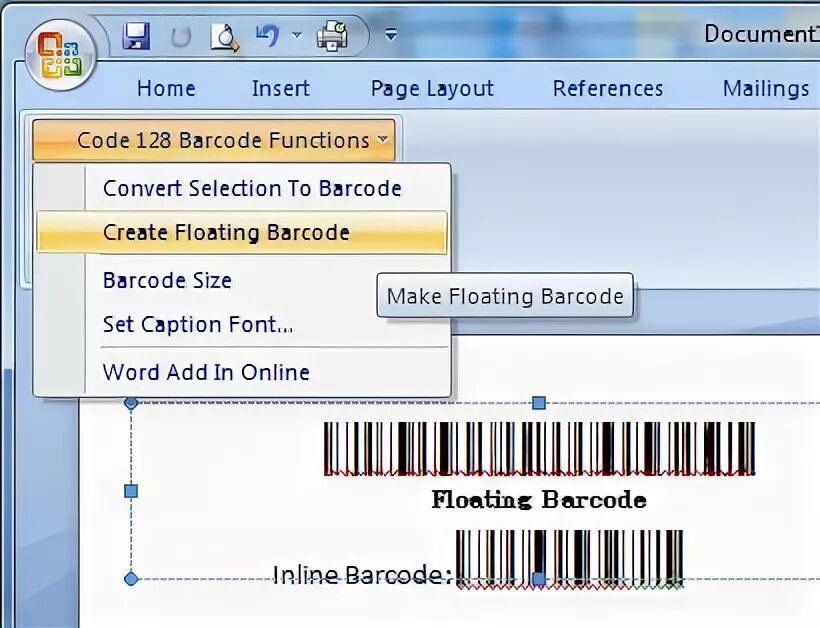
Task: Click the inline barcode image
Action: 570,560
